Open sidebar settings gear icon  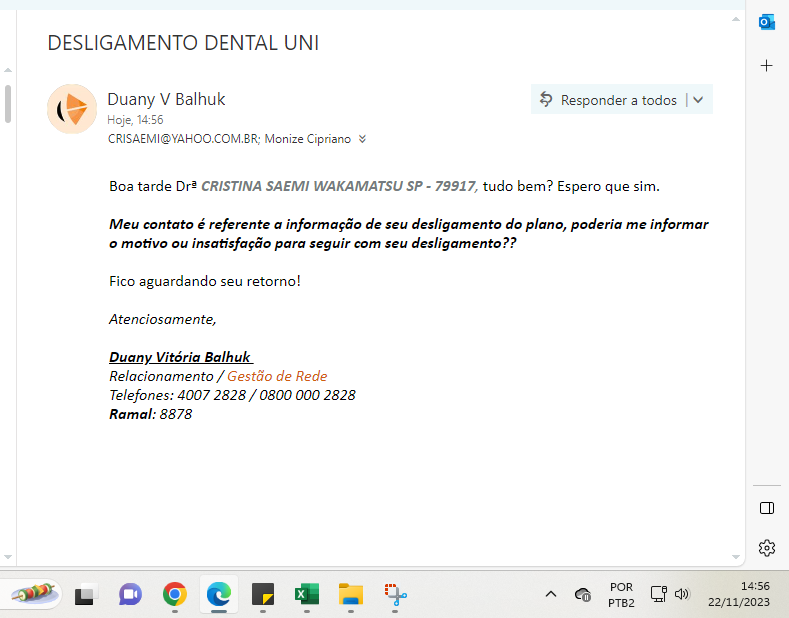coord(767,548)
